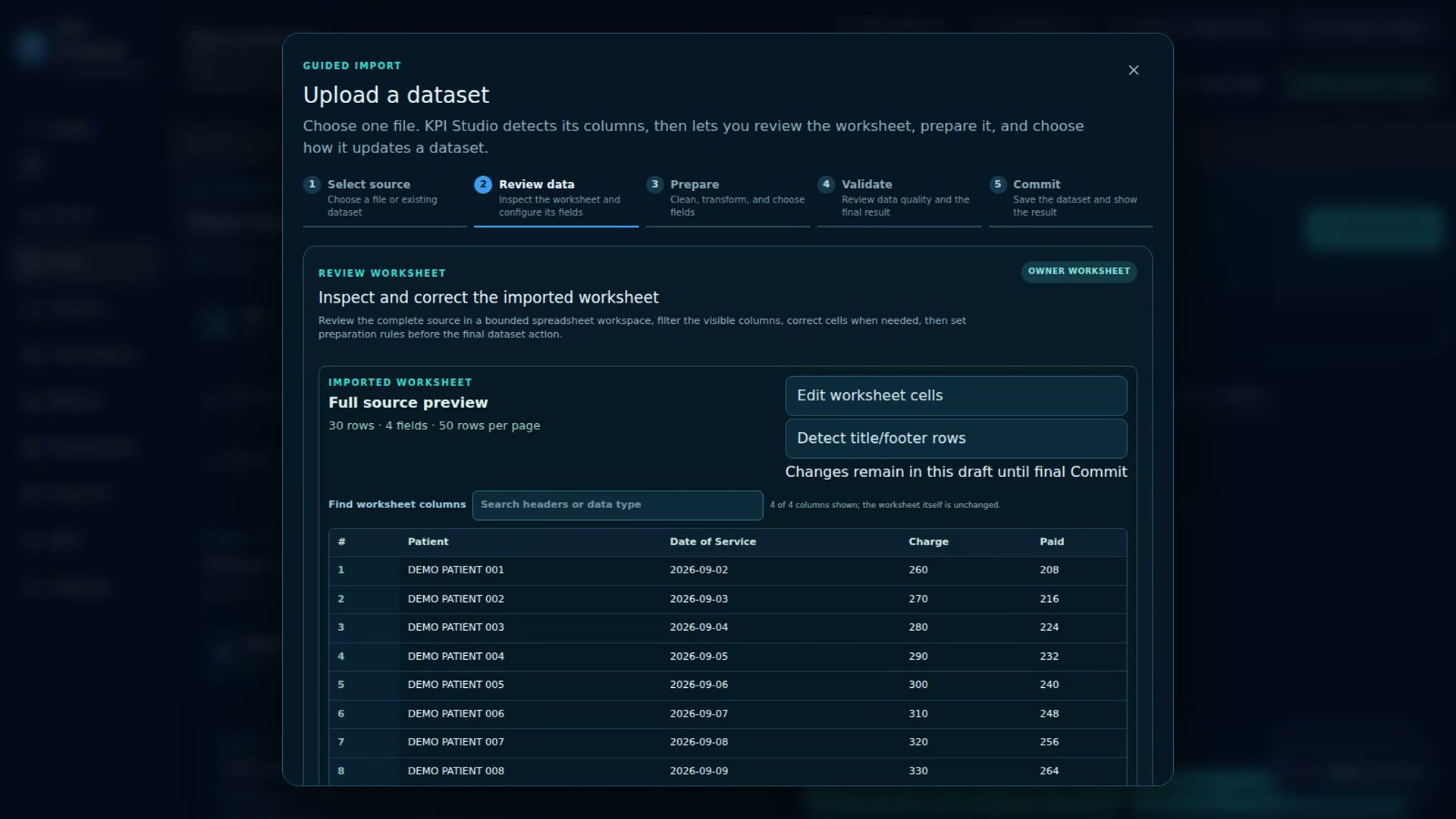Click the Owner Worksheet badge

[1078, 271]
